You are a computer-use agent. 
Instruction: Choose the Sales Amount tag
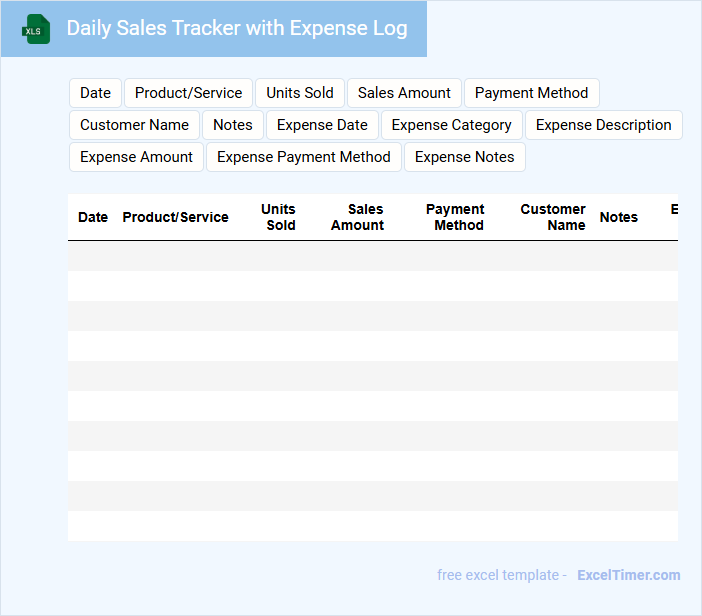pyautogui.click(x=404, y=93)
